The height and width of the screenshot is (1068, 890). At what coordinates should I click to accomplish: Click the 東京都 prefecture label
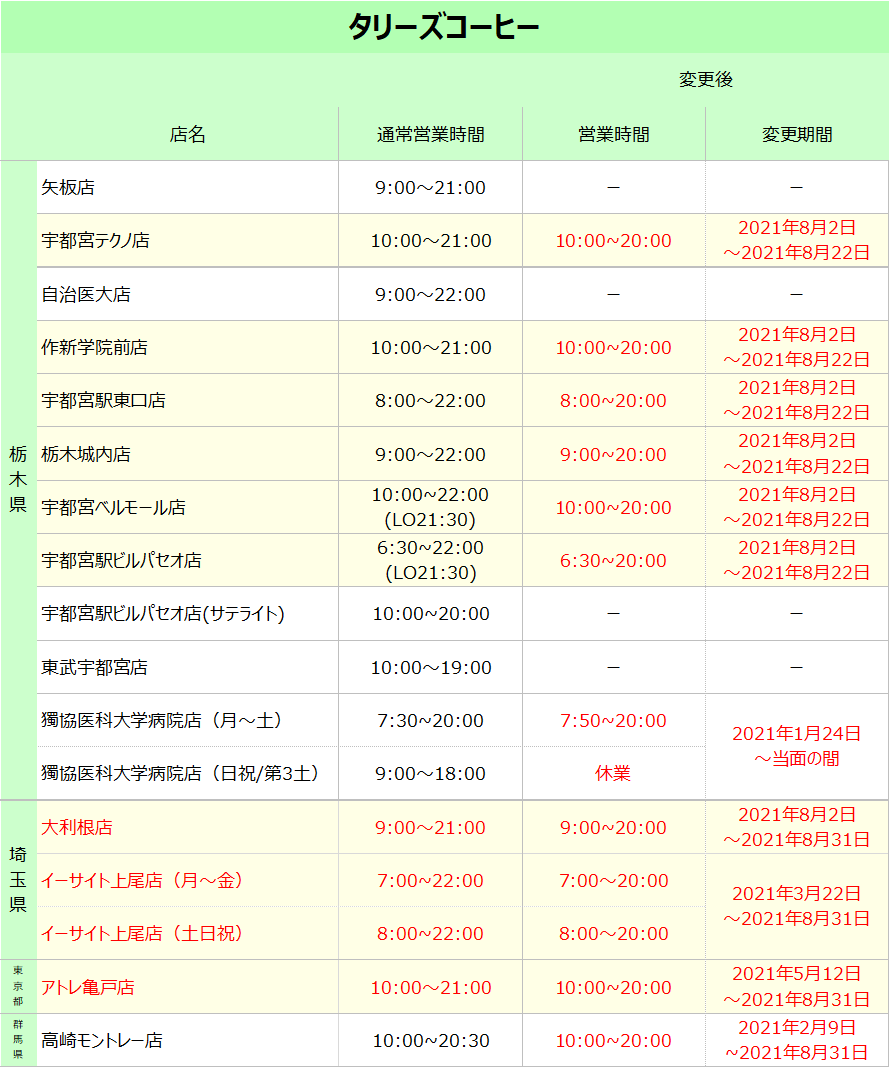coord(18,986)
